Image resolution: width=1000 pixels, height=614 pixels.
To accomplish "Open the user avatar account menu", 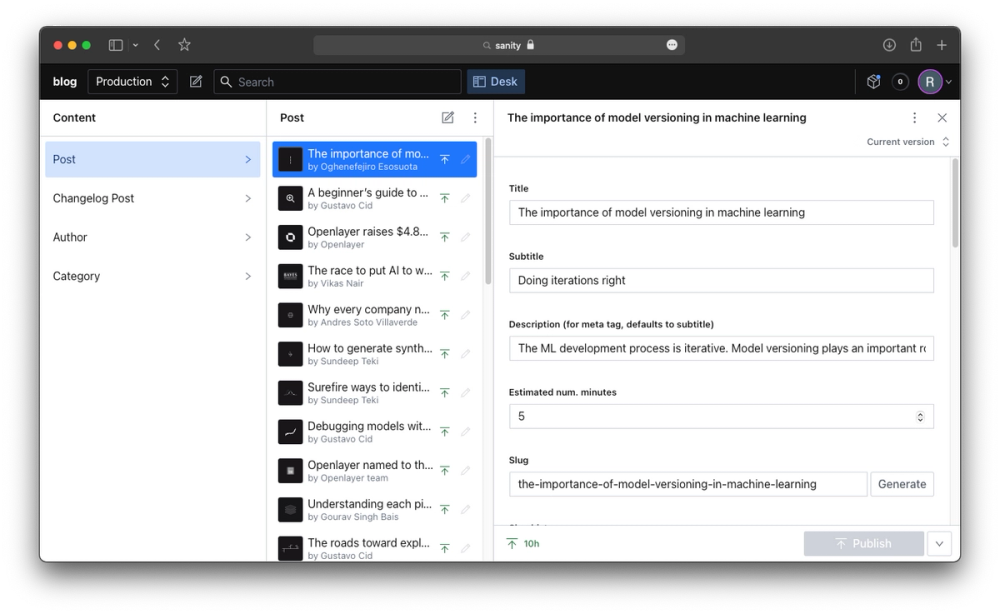I will [929, 81].
